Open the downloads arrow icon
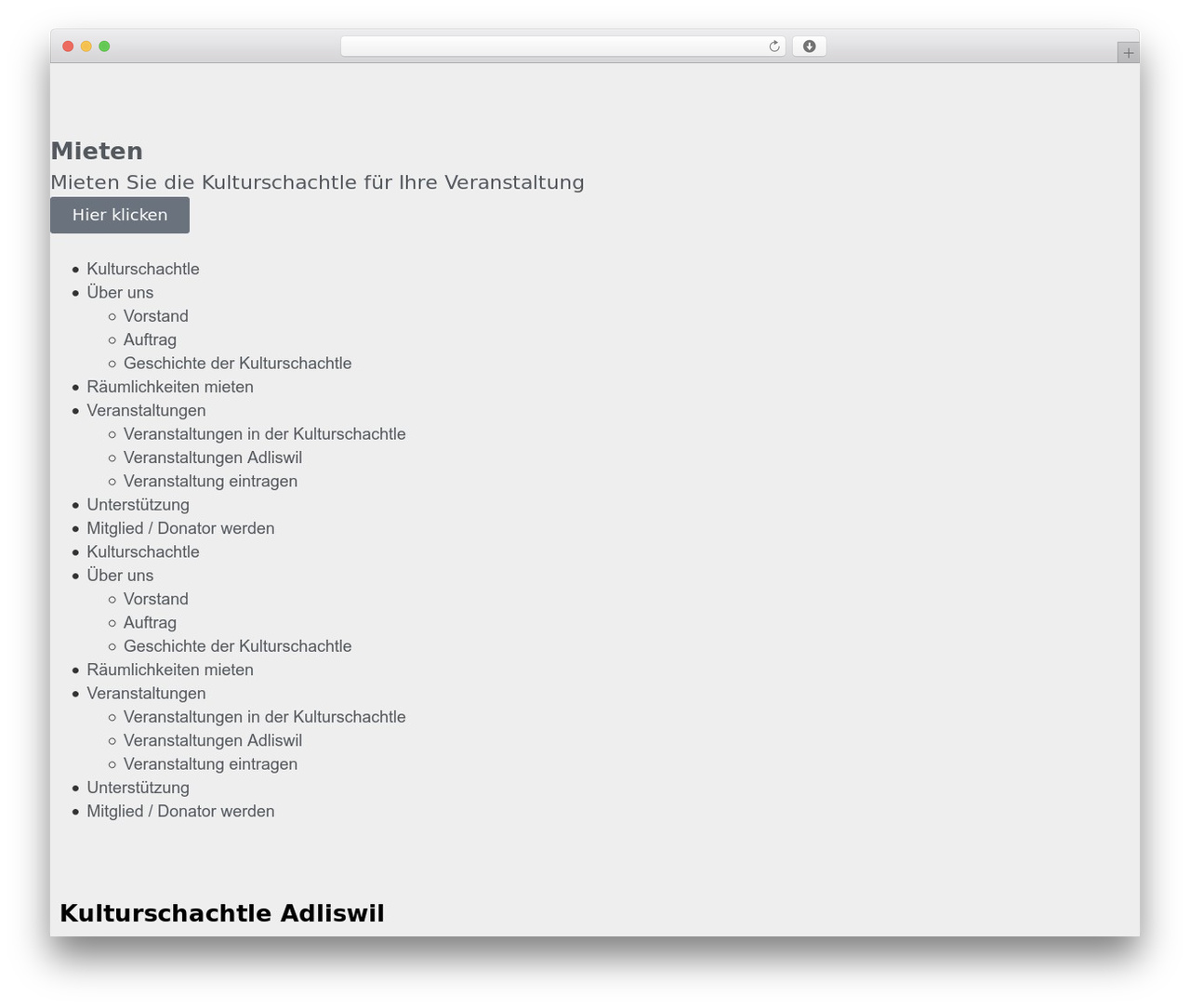 [x=809, y=46]
